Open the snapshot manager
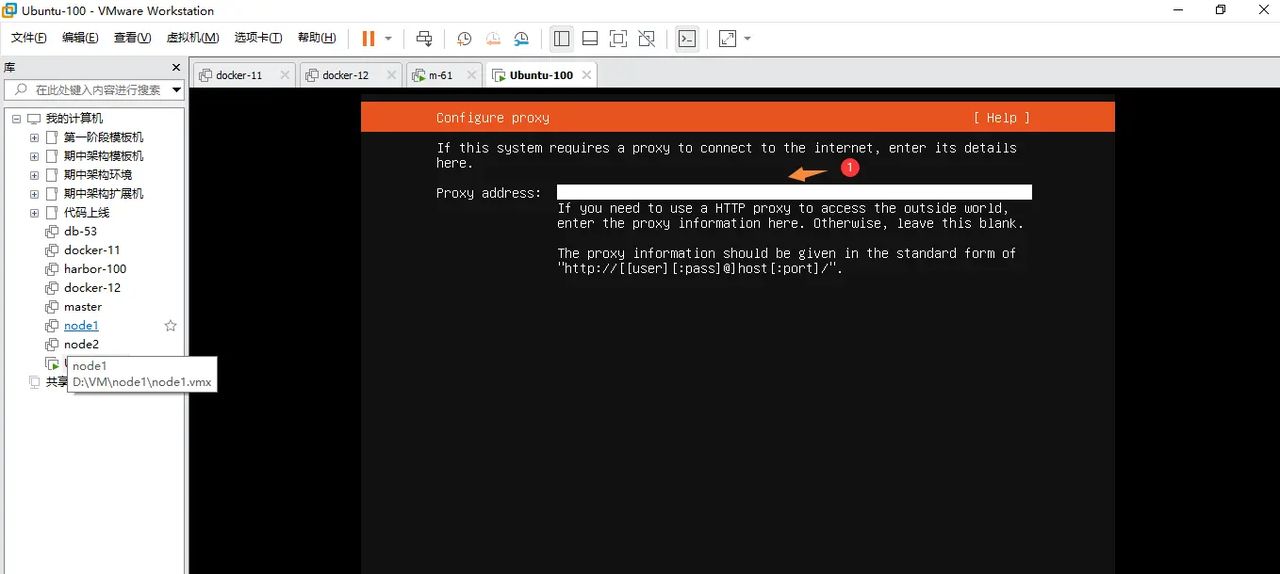Viewport: 1280px width, 574px height. tap(521, 38)
